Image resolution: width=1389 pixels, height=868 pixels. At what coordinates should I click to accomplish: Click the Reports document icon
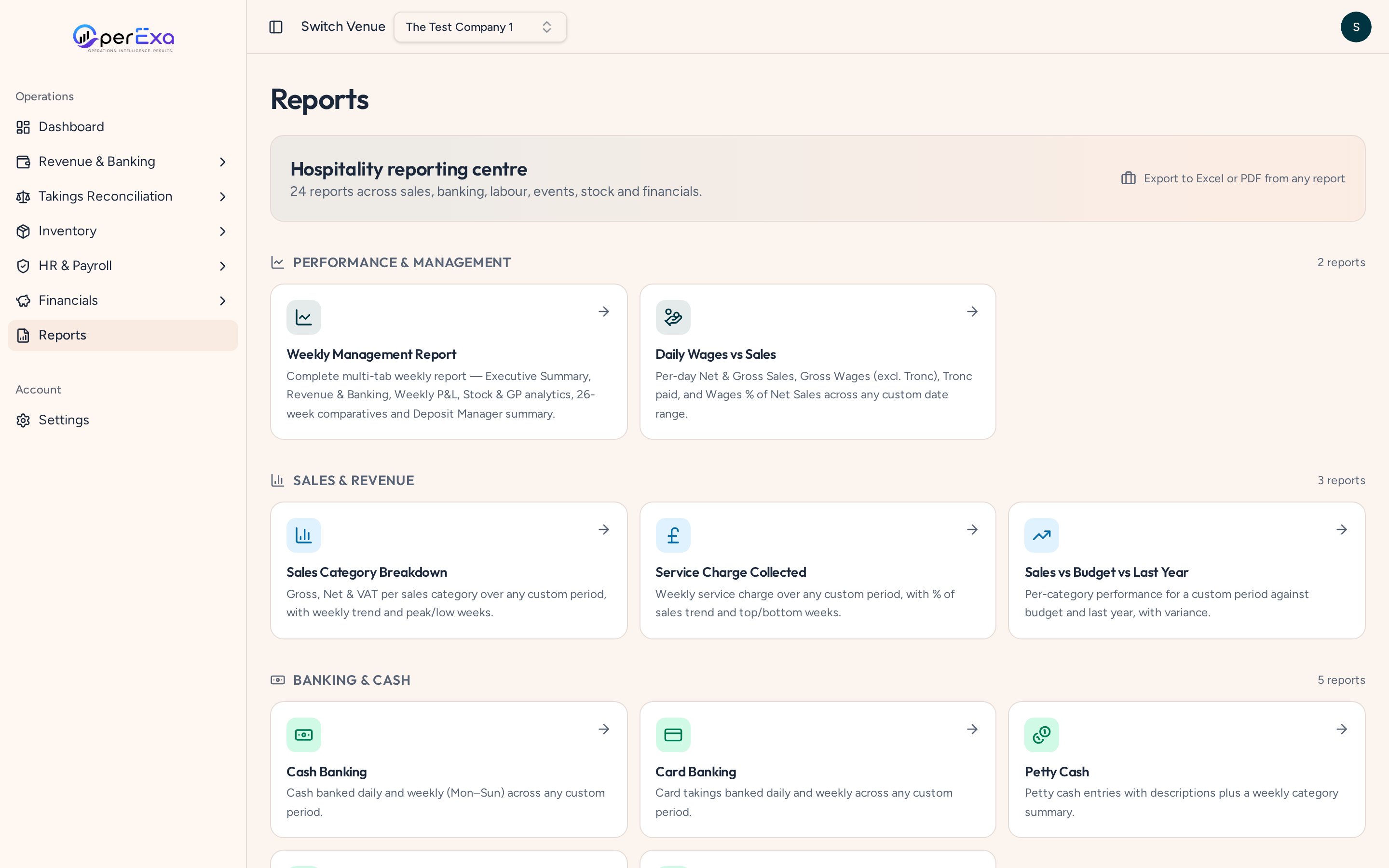click(x=23, y=335)
